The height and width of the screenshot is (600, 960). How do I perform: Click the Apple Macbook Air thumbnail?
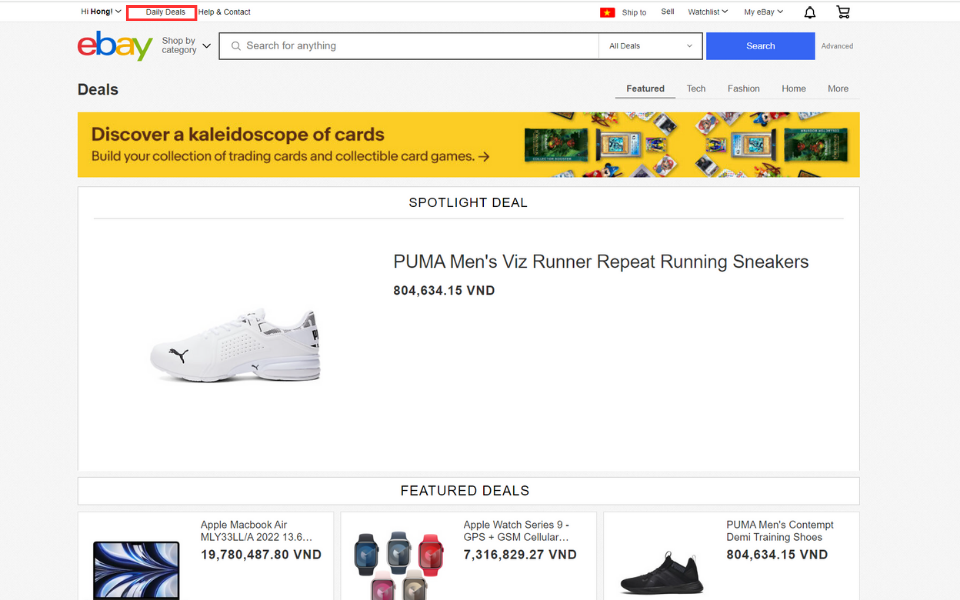coord(136,569)
